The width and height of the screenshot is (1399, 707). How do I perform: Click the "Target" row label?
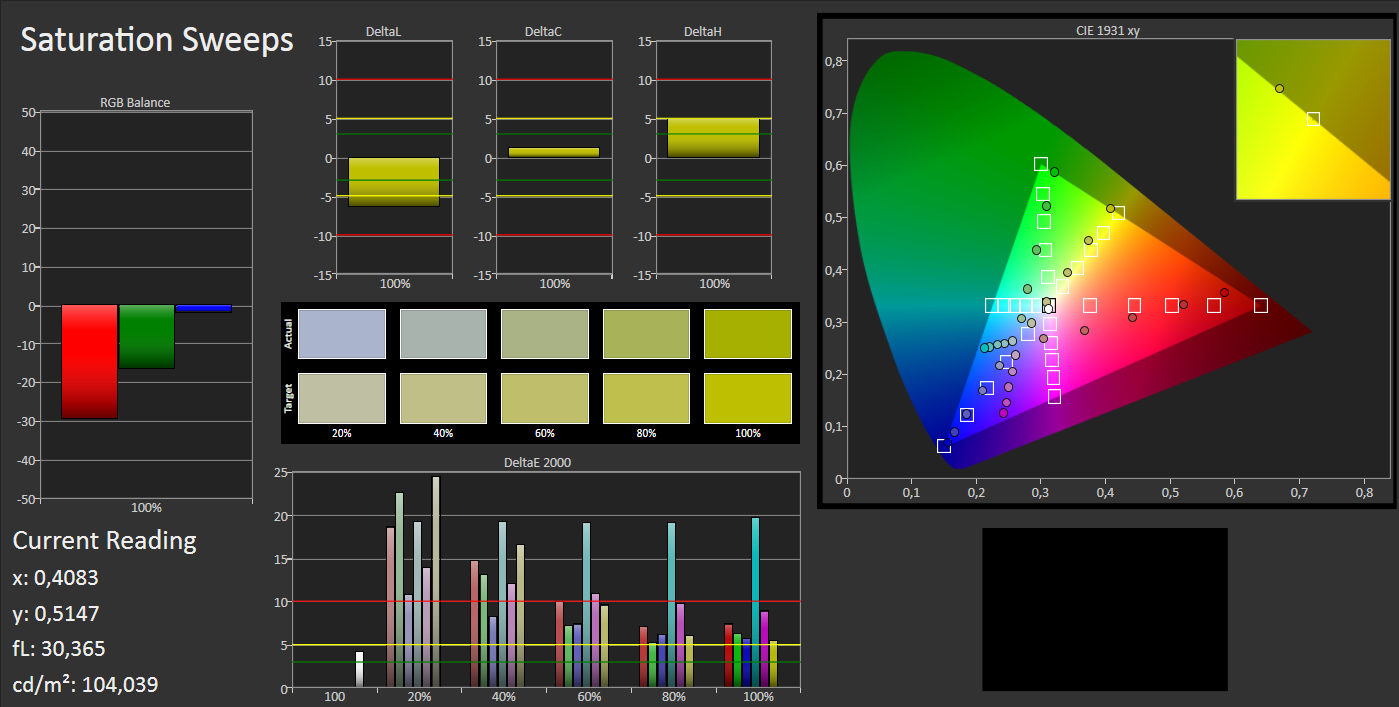pyautogui.click(x=290, y=398)
